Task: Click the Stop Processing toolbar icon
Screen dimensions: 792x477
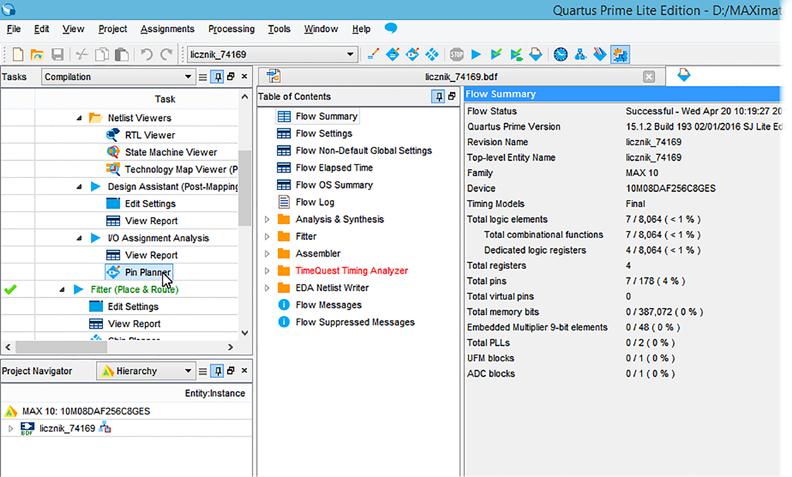Action: [x=457, y=54]
